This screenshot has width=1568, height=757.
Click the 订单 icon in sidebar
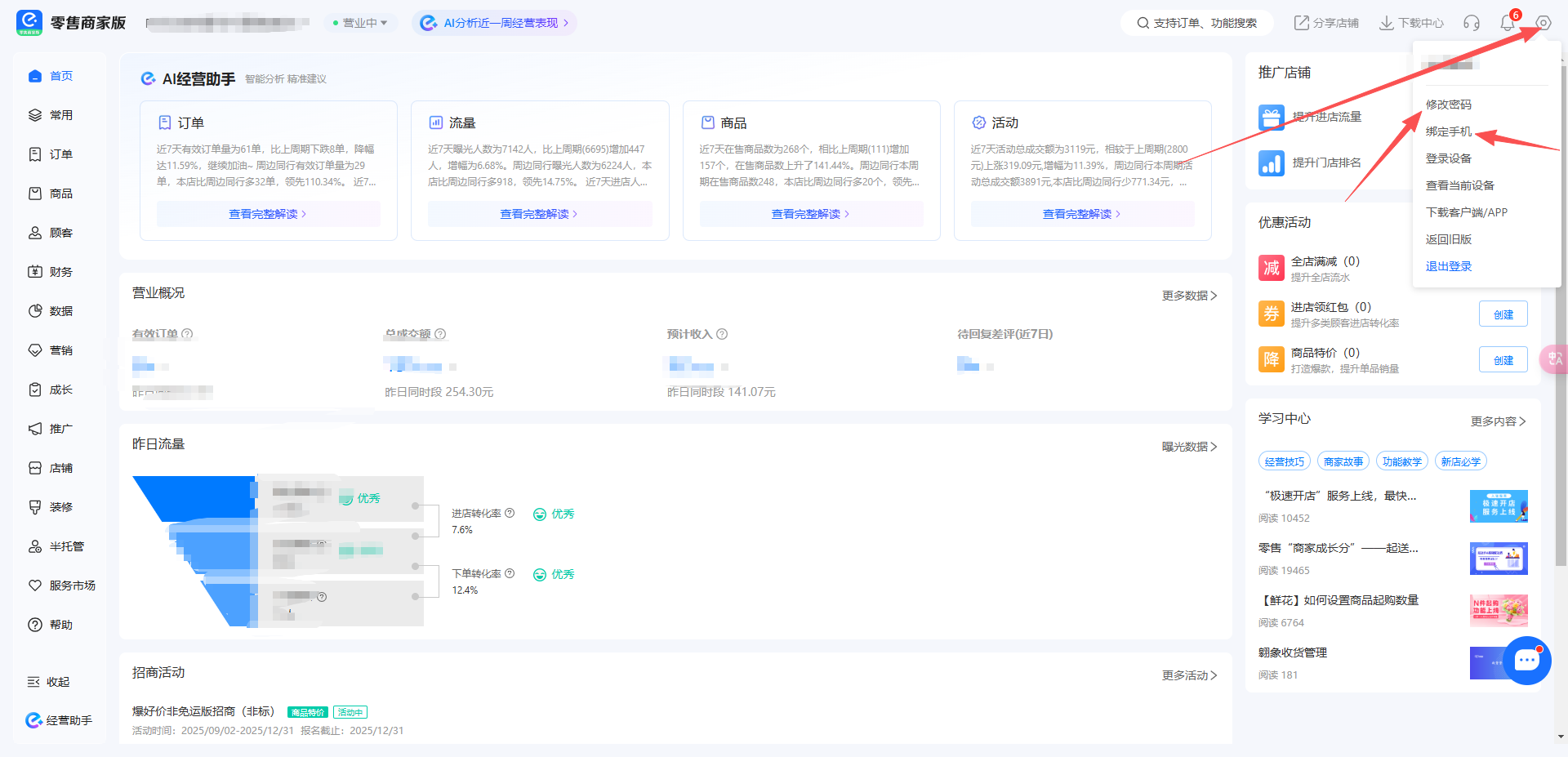[35, 154]
